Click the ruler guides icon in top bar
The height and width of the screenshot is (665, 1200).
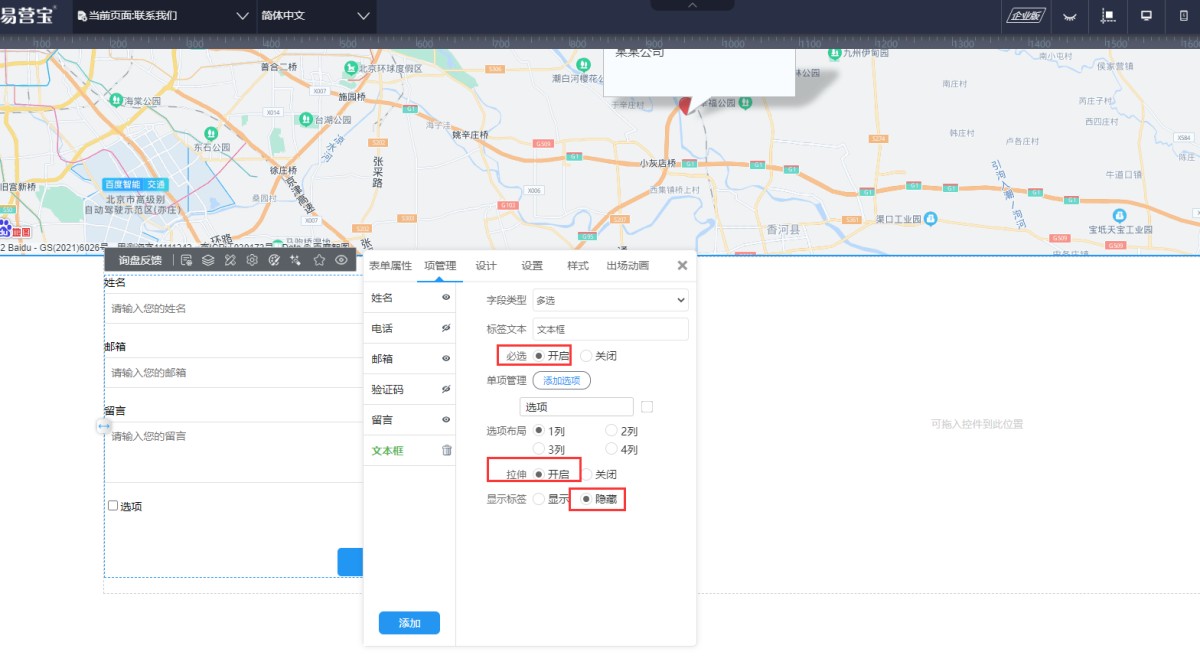coord(1107,16)
